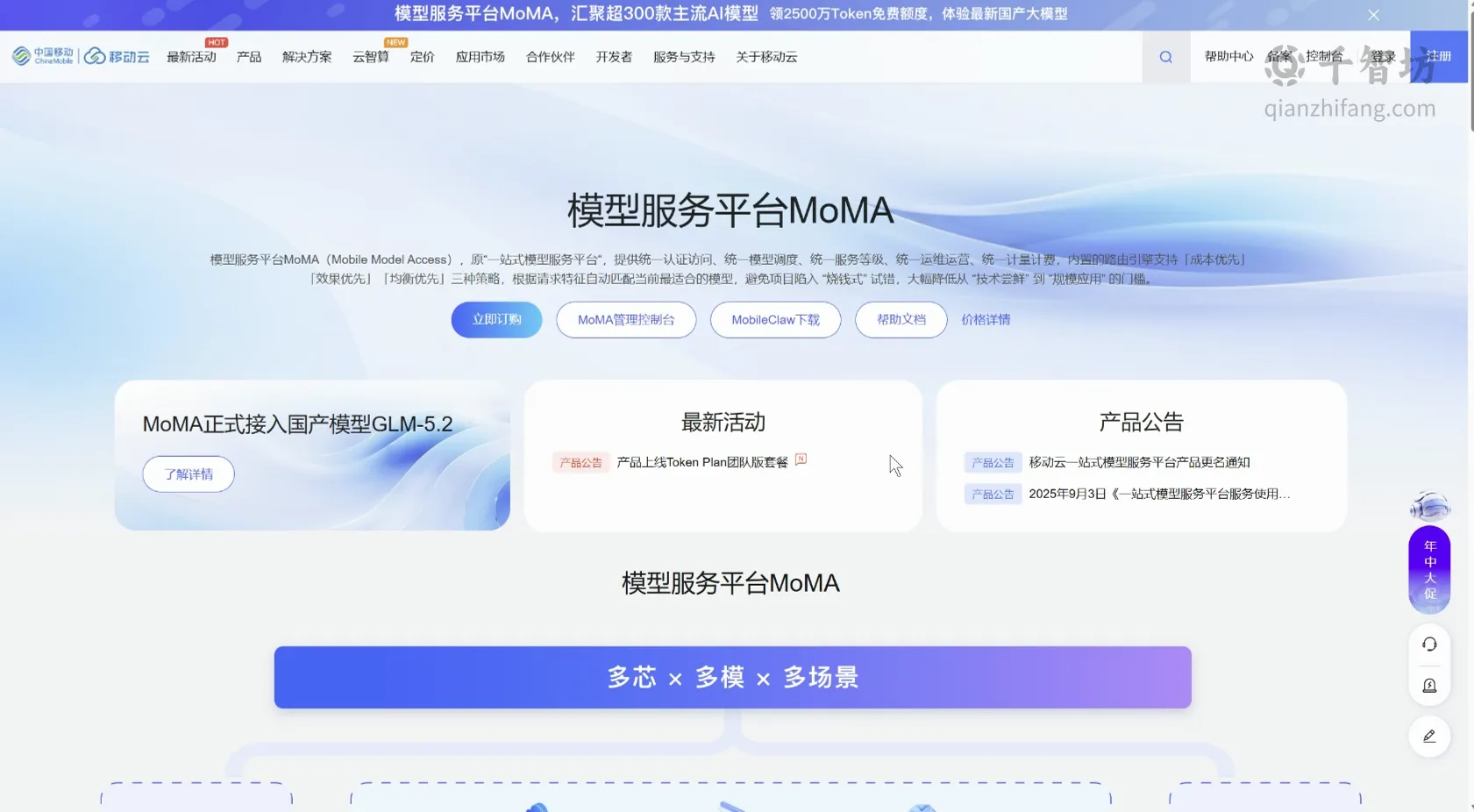
Task: View the 价格详情 link
Action: pos(986,320)
